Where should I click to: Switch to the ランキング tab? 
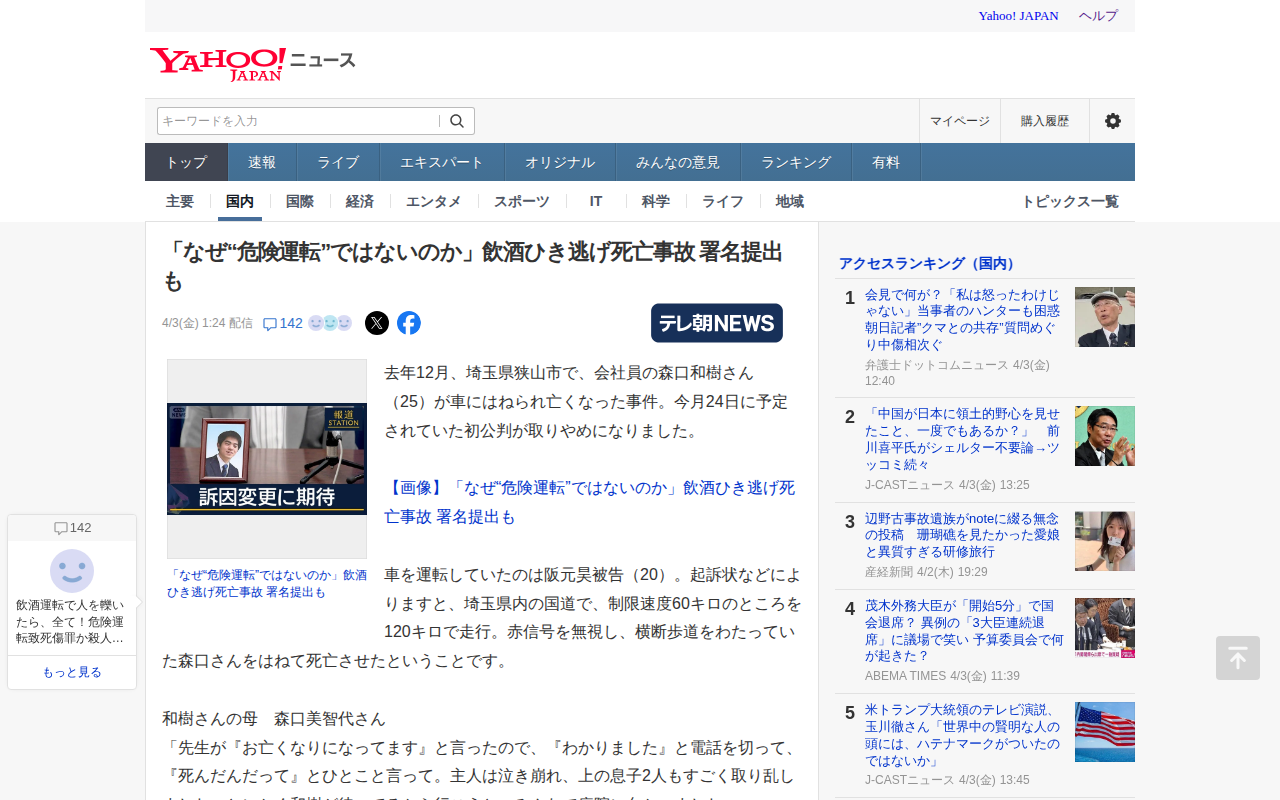click(795, 162)
